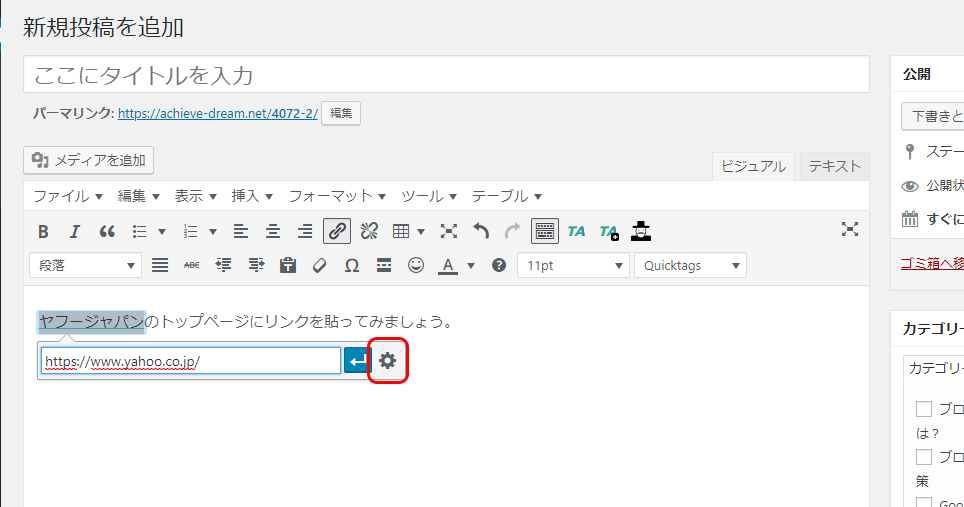Align text right
The height and width of the screenshot is (507, 964).
click(x=305, y=232)
